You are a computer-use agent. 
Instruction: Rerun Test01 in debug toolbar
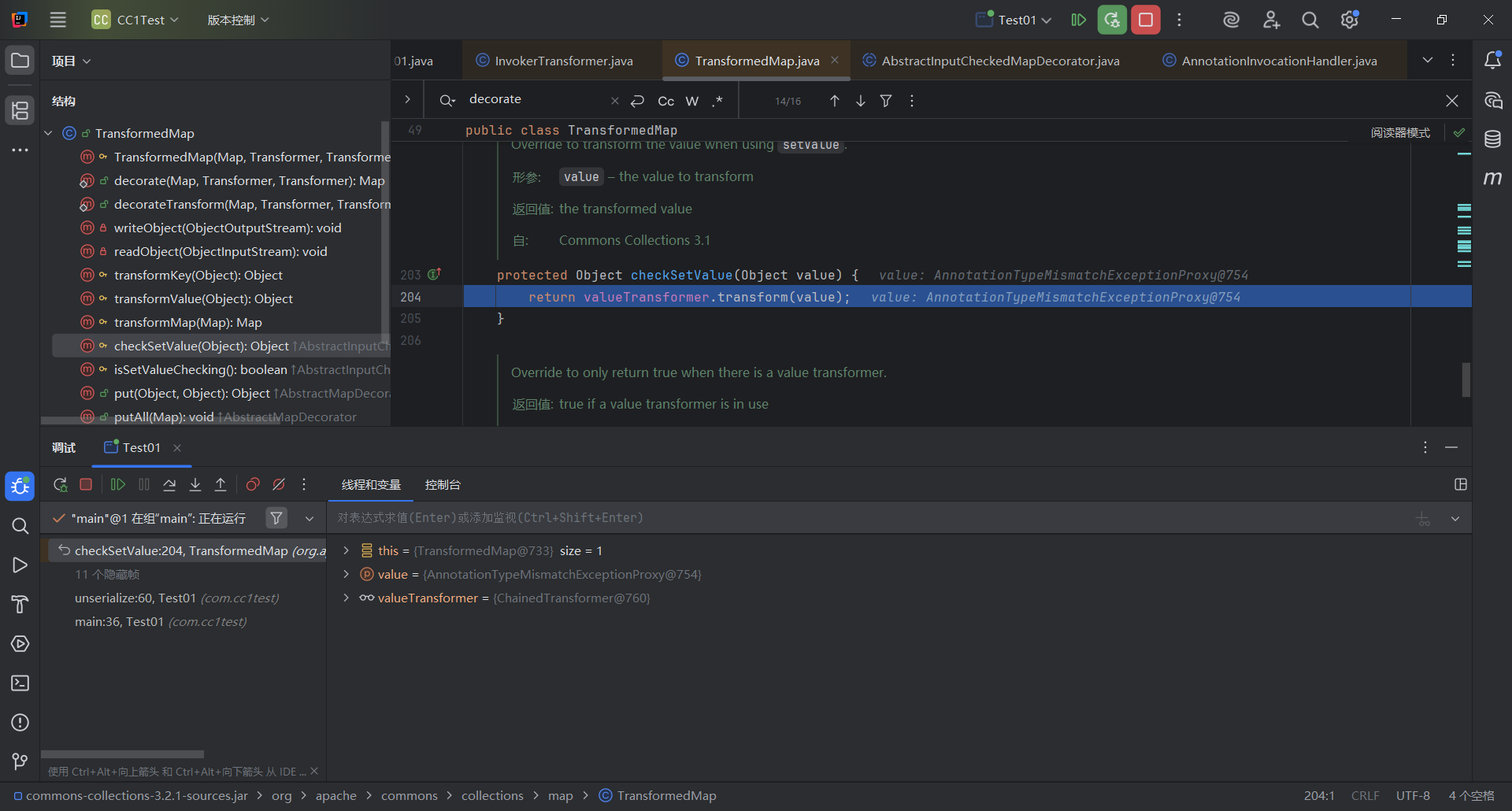point(60,484)
